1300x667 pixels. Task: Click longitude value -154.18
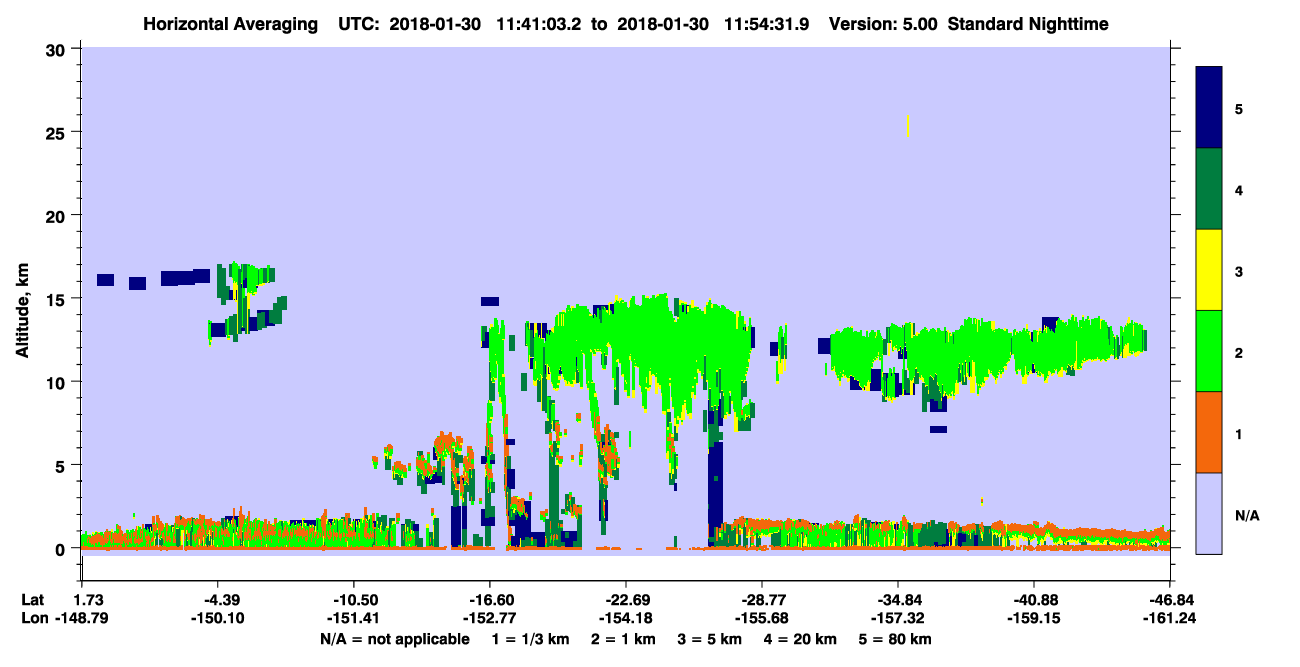pos(625,618)
